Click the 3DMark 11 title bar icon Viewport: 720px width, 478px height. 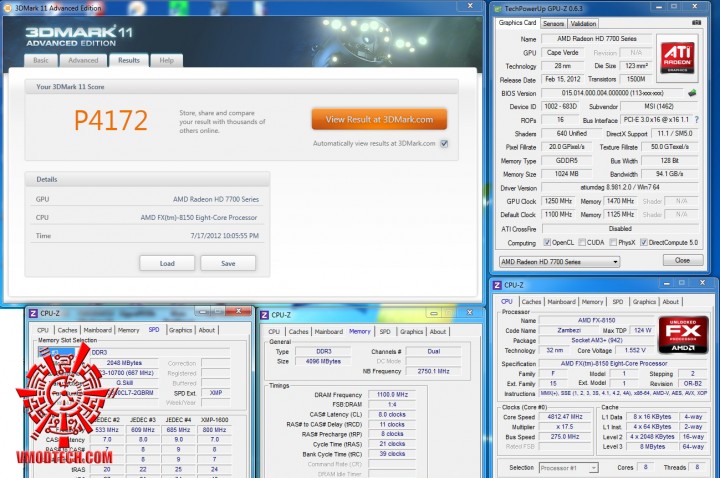[x=8, y=8]
